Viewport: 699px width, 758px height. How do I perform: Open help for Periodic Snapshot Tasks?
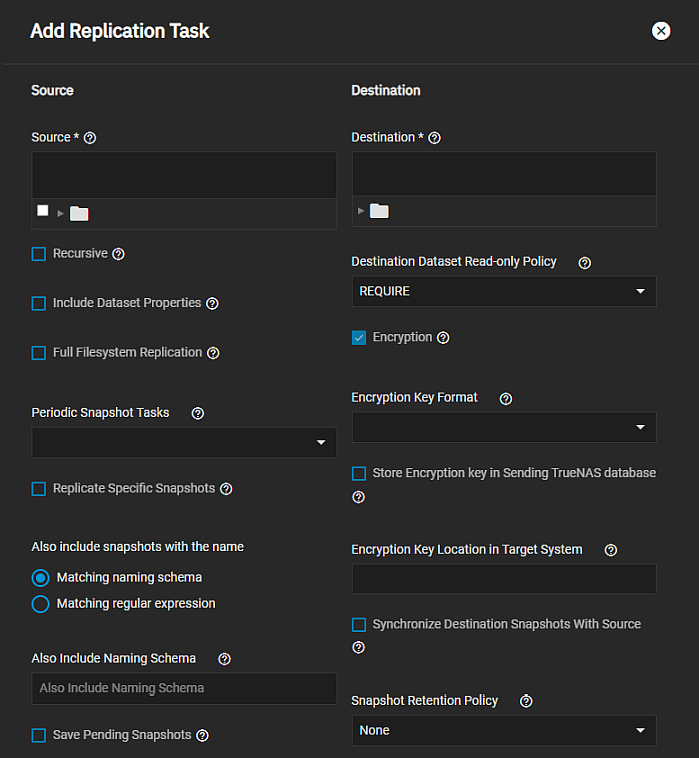(198, 413)
